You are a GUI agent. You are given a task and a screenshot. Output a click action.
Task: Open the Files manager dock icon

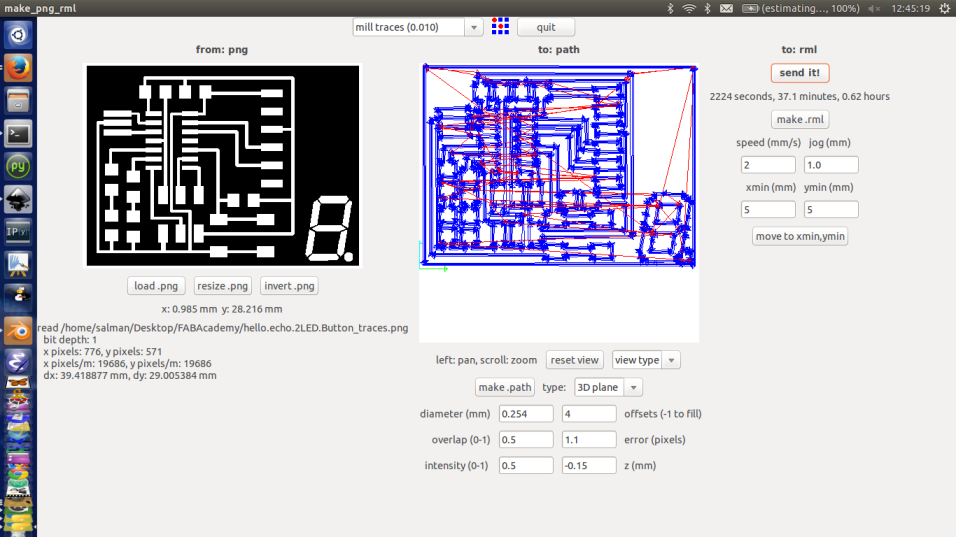(x=18, y=101)
